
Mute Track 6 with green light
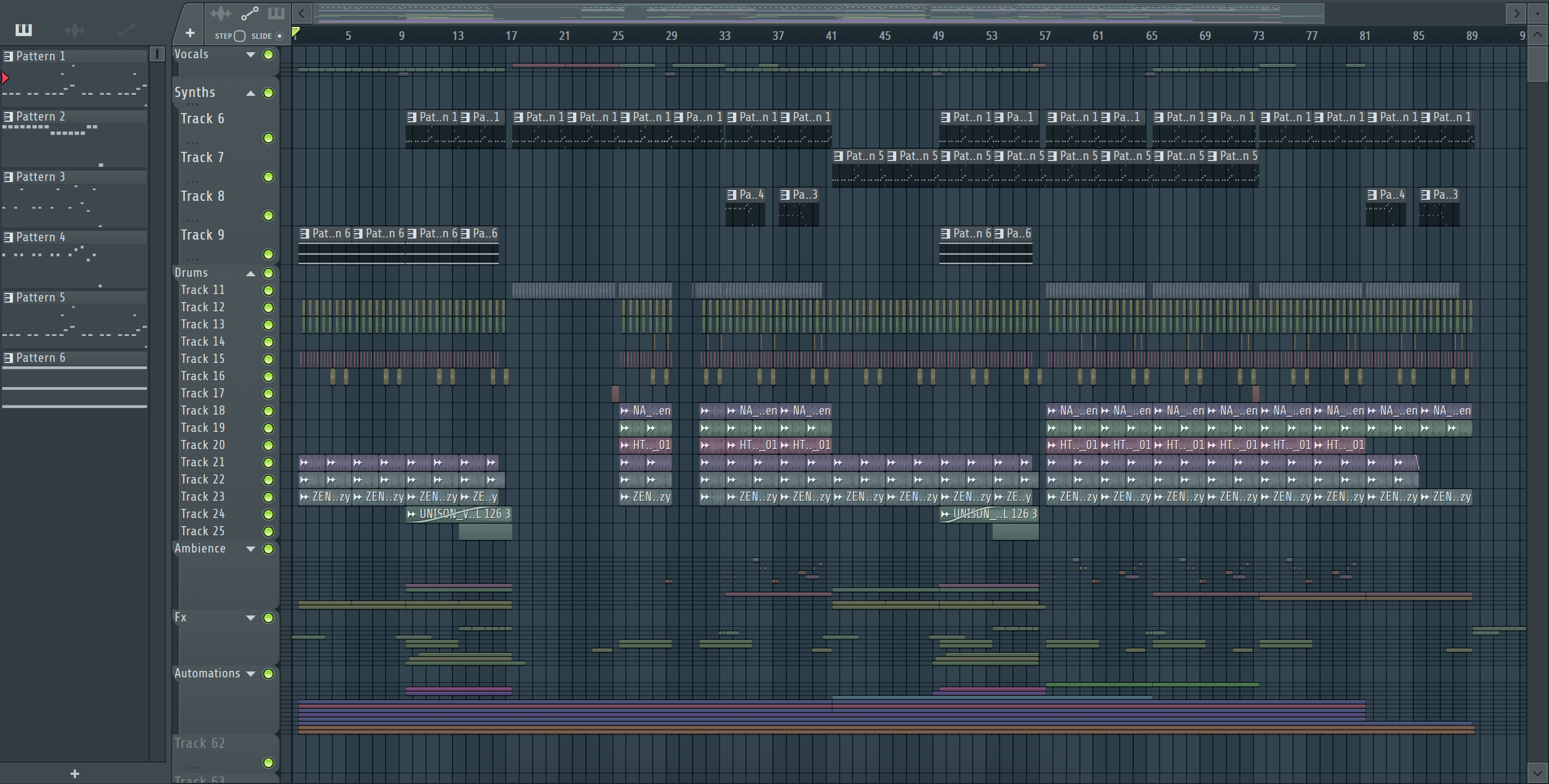(269, 138)
